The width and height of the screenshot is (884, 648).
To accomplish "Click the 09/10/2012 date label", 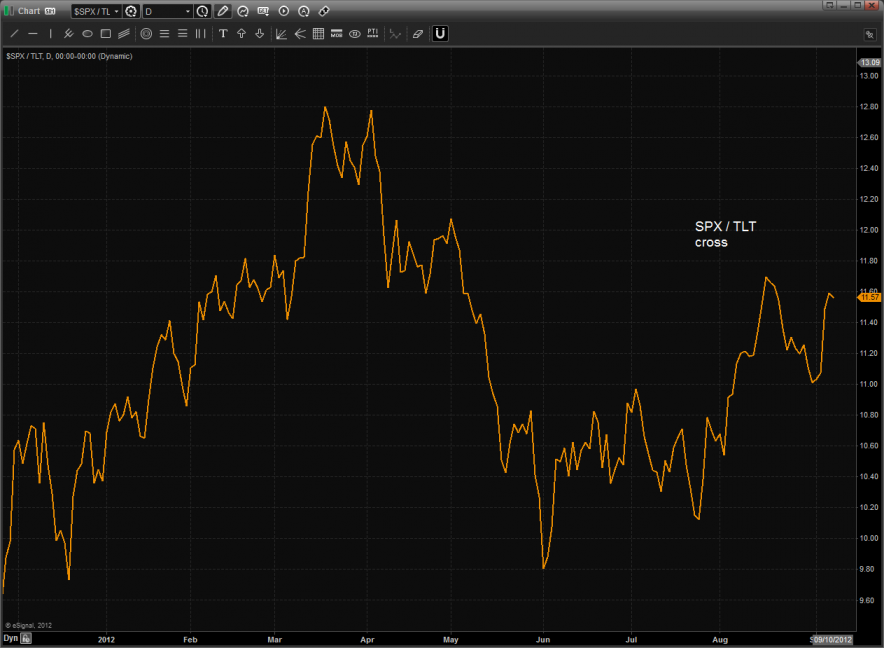I will pos(832,637).
